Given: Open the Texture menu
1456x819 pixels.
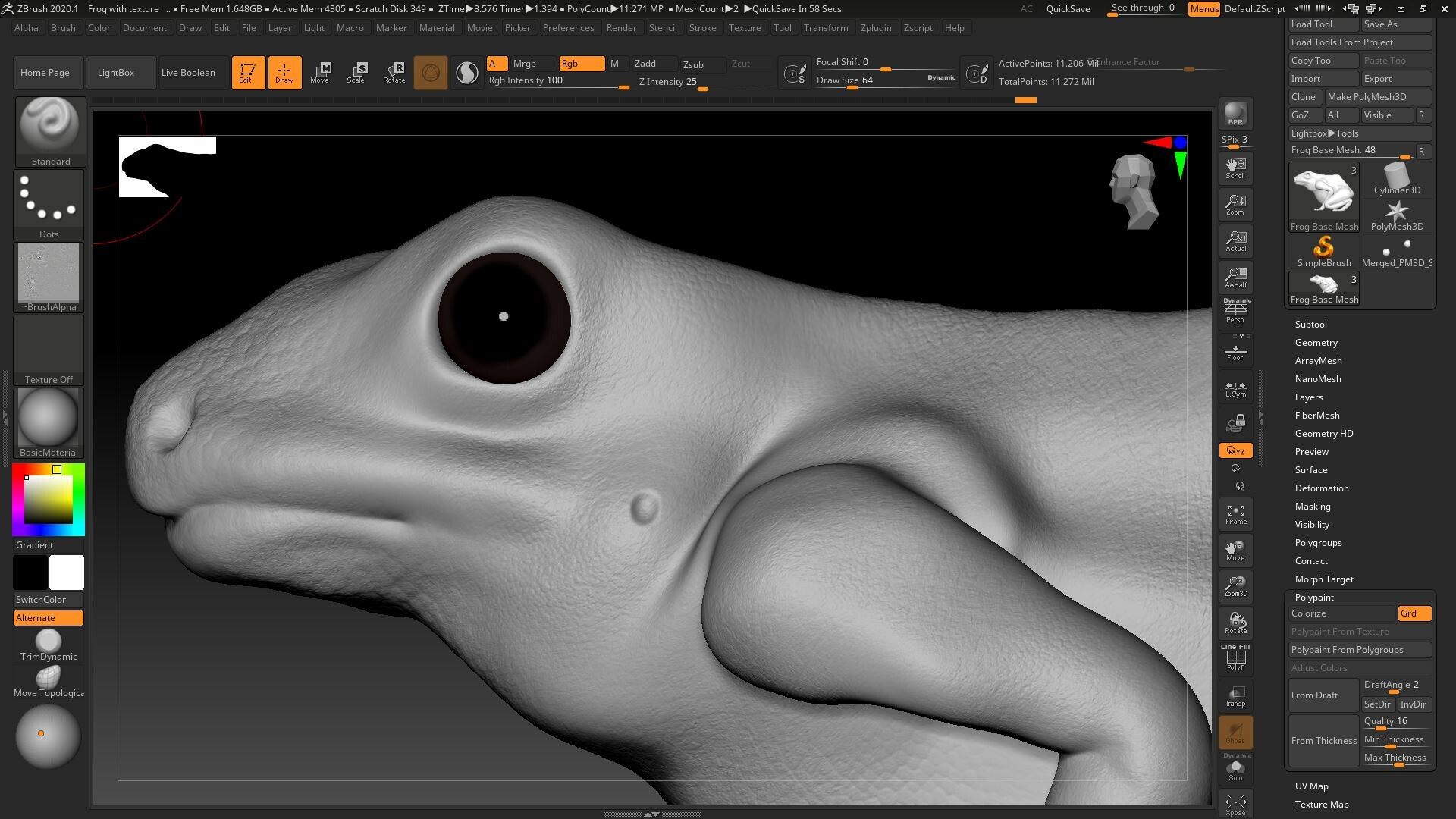Looking at the screenshot, I should 745,28.
